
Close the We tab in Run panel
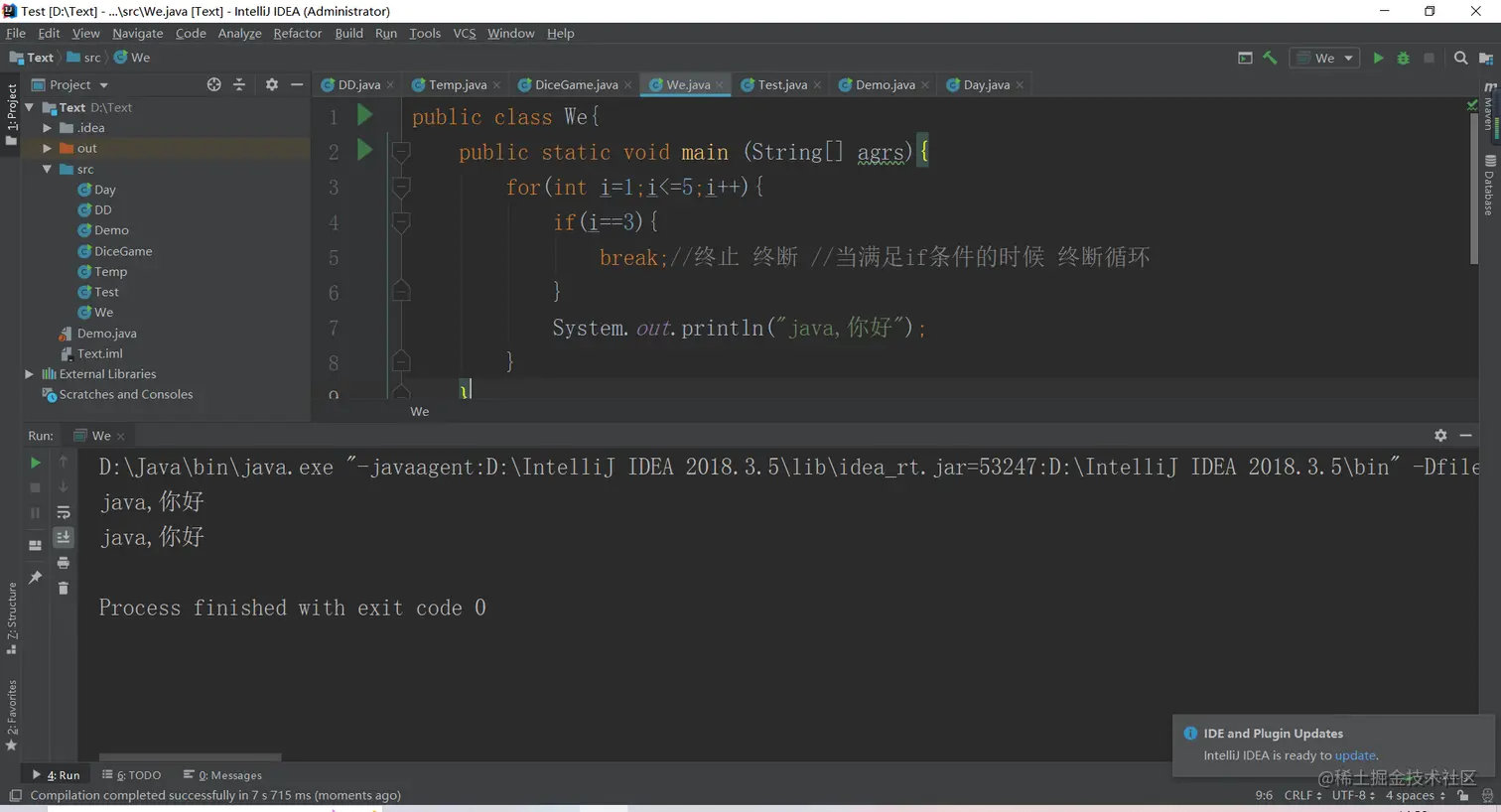(121, 436)
